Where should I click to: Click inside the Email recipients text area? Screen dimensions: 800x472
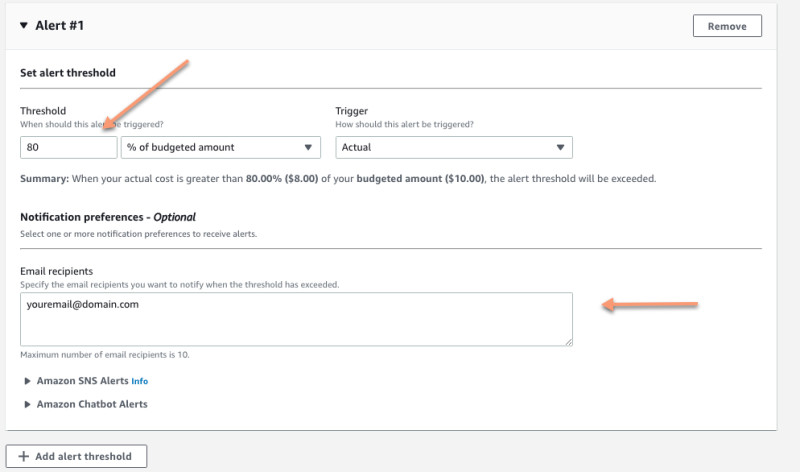[296, 325]
